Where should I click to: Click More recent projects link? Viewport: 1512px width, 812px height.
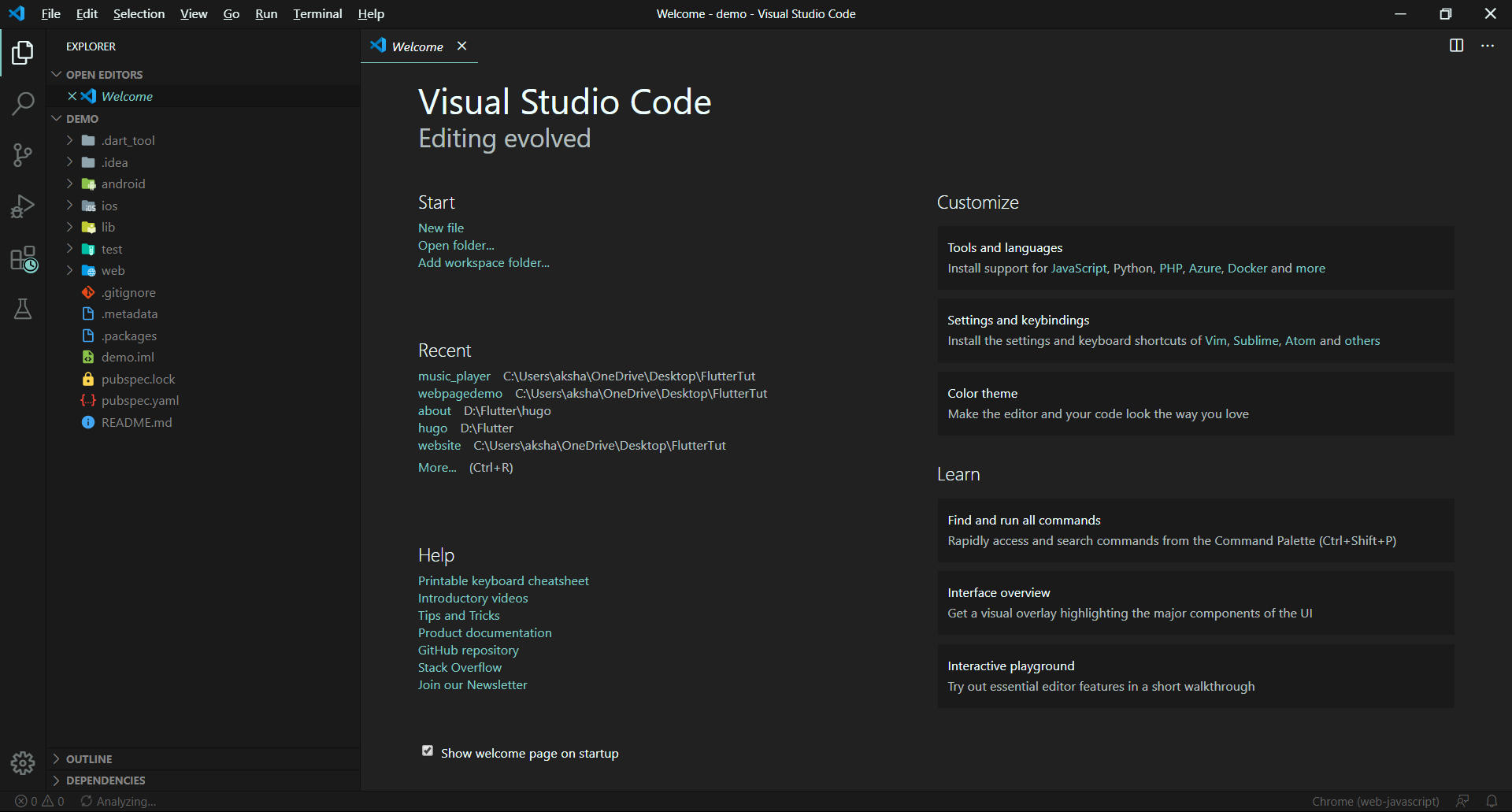437,467
